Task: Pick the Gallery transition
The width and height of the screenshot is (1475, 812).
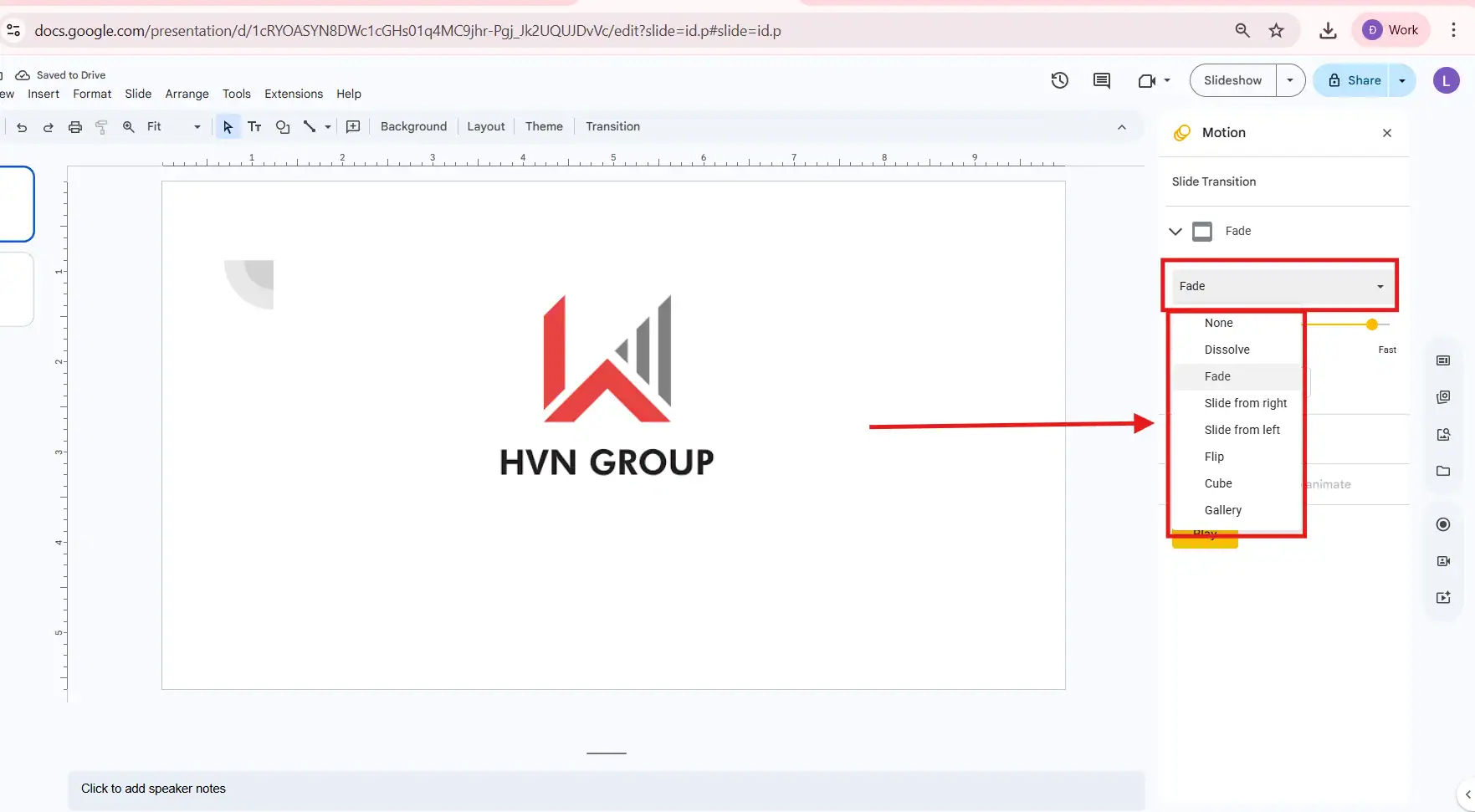Action: (x=1237, y=510)
